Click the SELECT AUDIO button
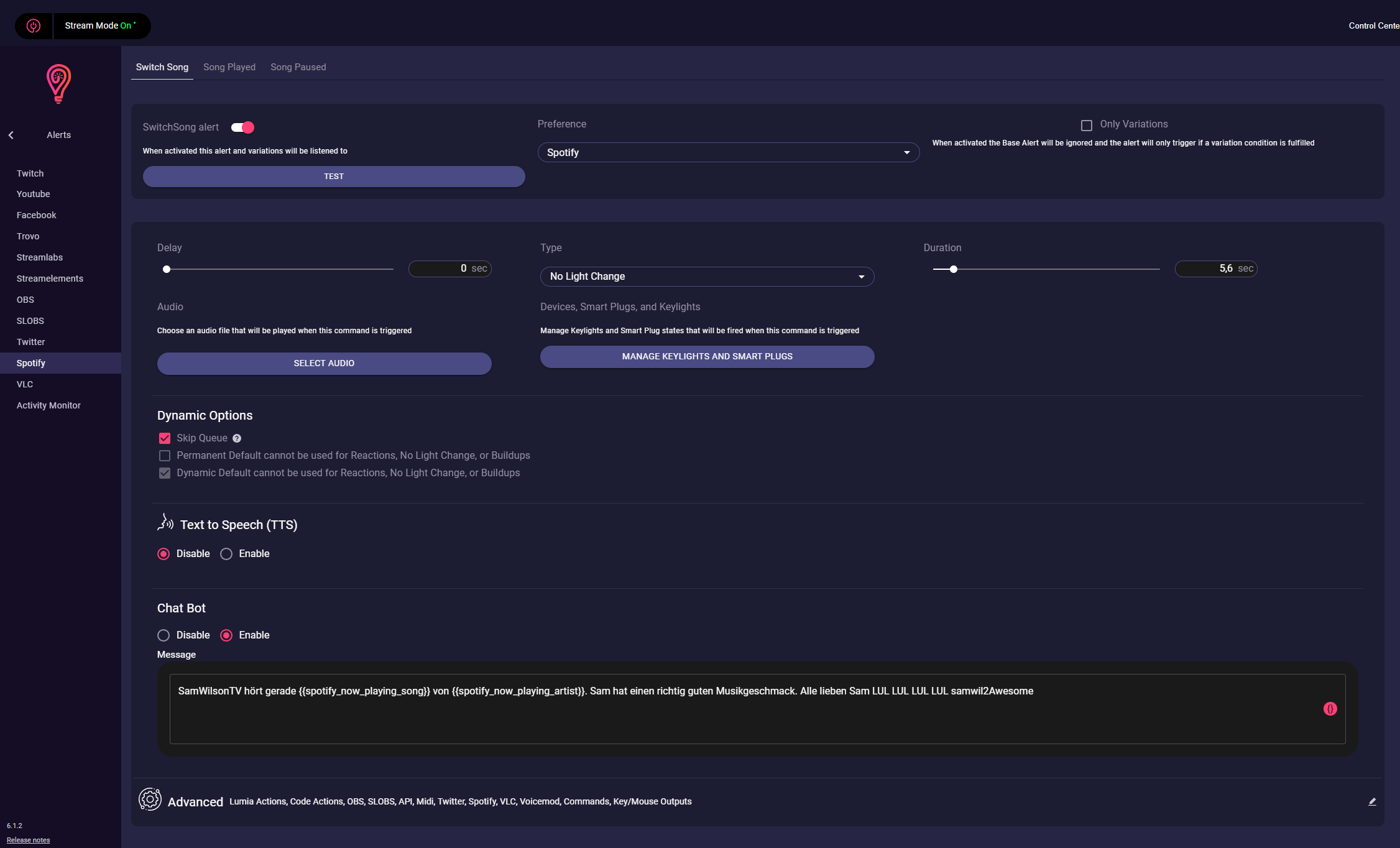Viewport: 1400px width, 848px height. point(324,363)
